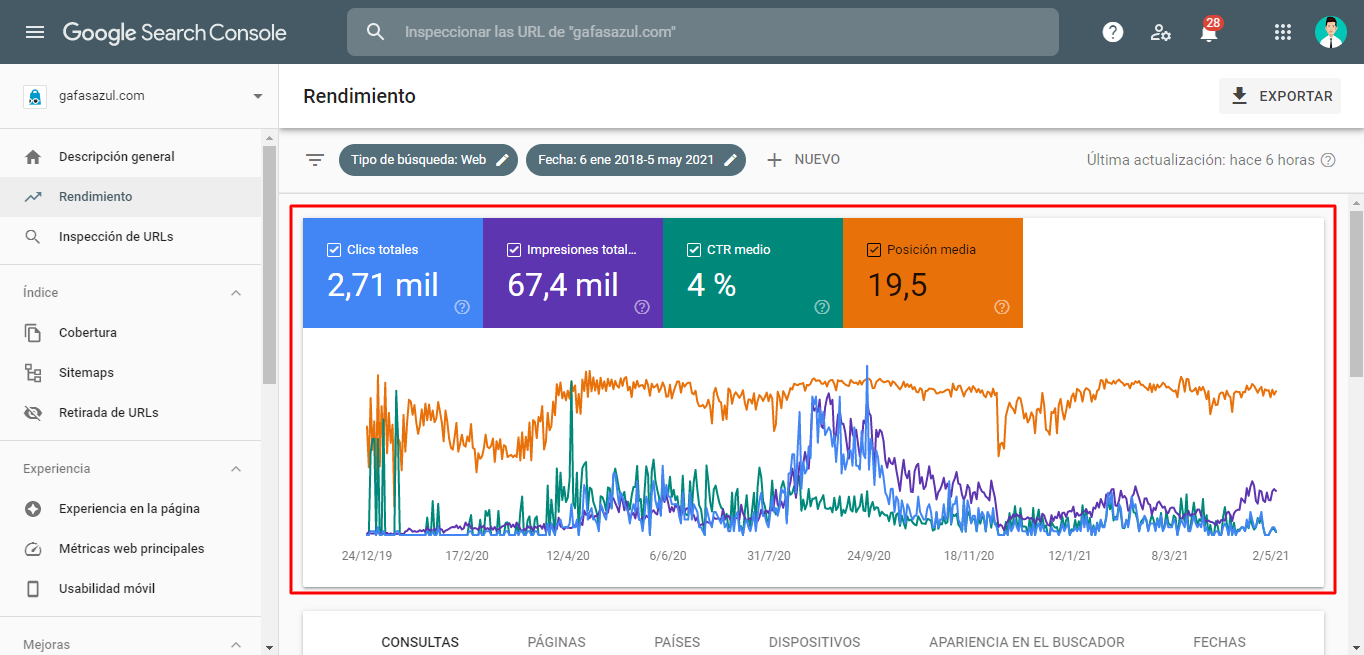Open the Fecha date range chip
The image size is (1364, 655).
click(x=636, y=160)
